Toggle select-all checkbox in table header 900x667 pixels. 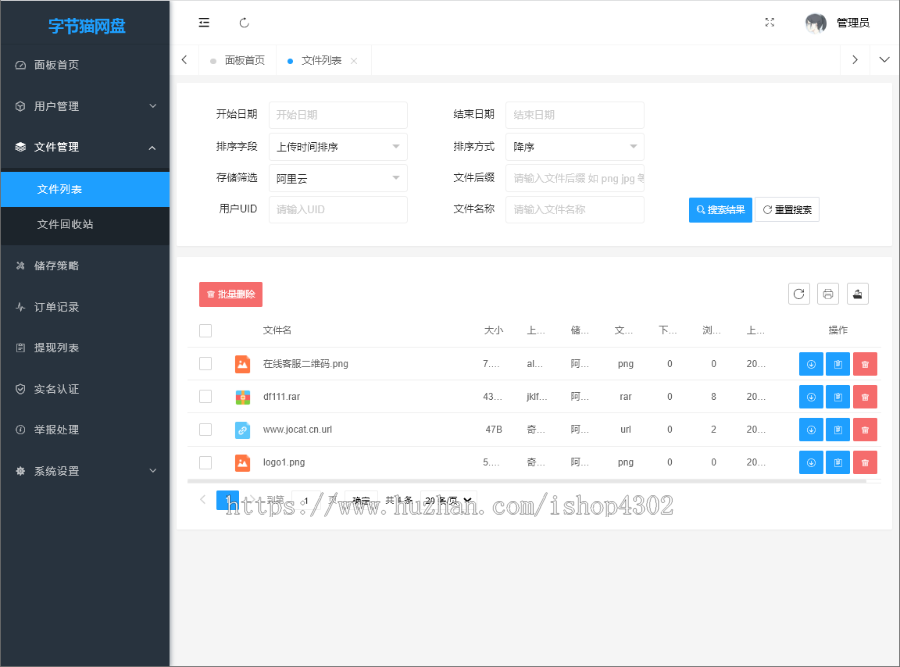tap(205, 331)
